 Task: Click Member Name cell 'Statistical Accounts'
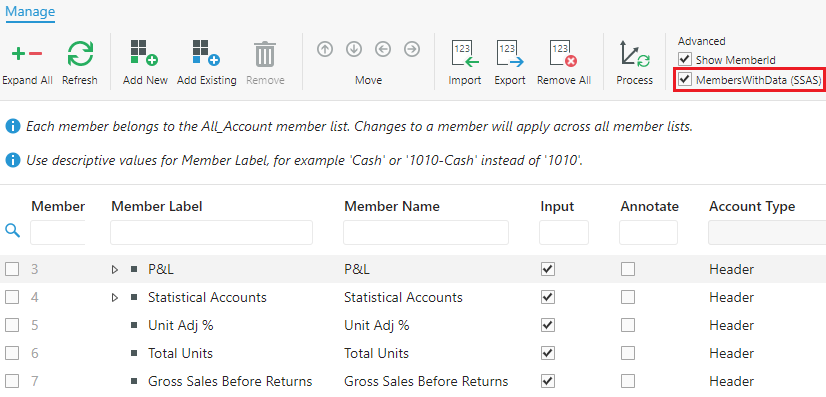(x=403, y=297)
